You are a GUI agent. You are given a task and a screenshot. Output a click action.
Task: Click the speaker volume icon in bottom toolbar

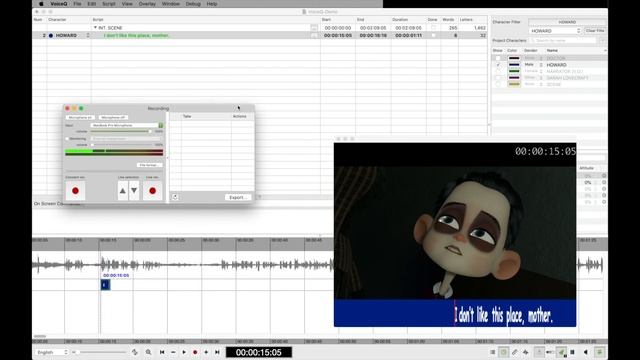point(586,352)
